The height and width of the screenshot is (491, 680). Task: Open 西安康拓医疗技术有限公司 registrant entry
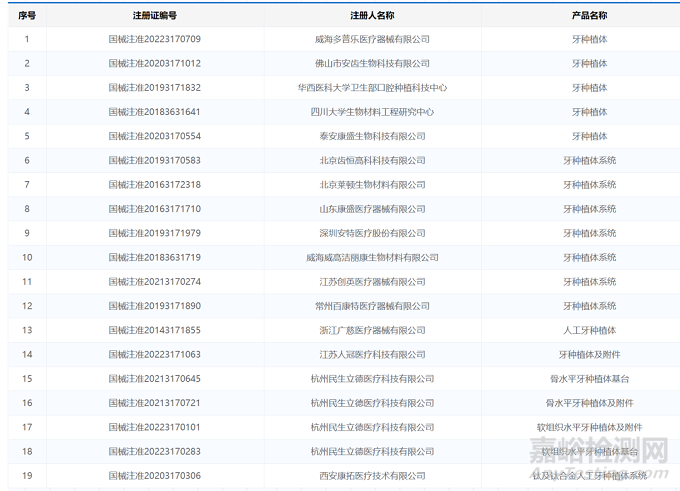[x=372, y=476]
